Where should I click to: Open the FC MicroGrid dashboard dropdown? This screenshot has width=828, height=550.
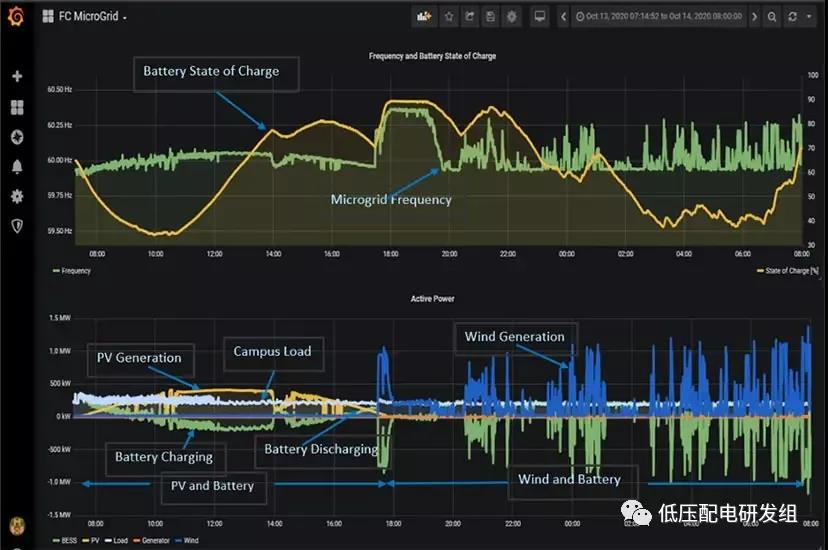coord(85,17)
